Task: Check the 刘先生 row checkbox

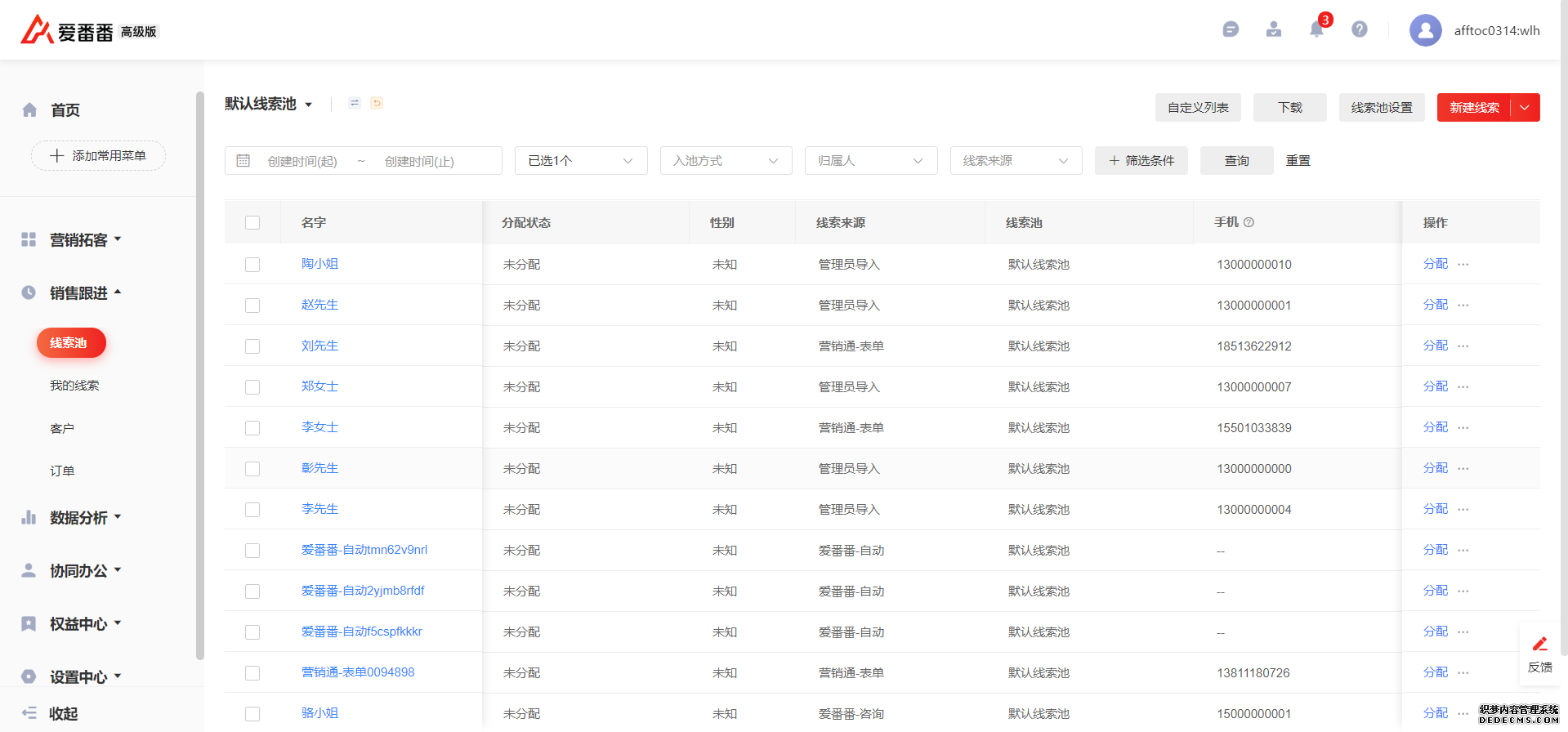Action: pyautogui.click(x=252, y=346)
